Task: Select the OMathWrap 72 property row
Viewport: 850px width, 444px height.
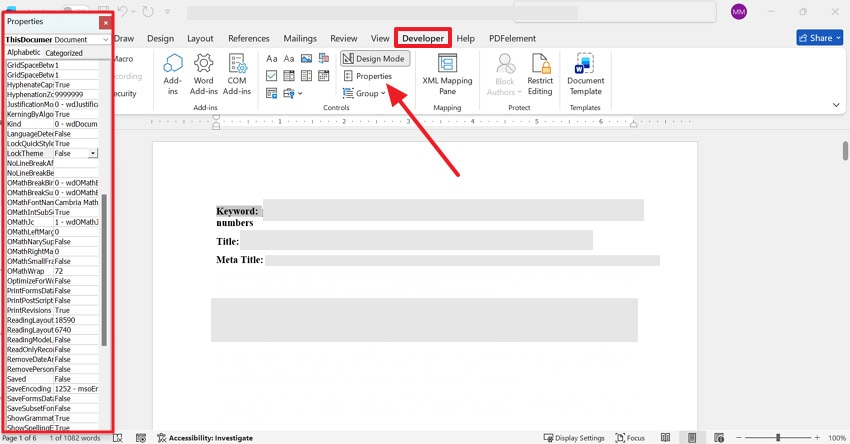Action: coord(52,271)
